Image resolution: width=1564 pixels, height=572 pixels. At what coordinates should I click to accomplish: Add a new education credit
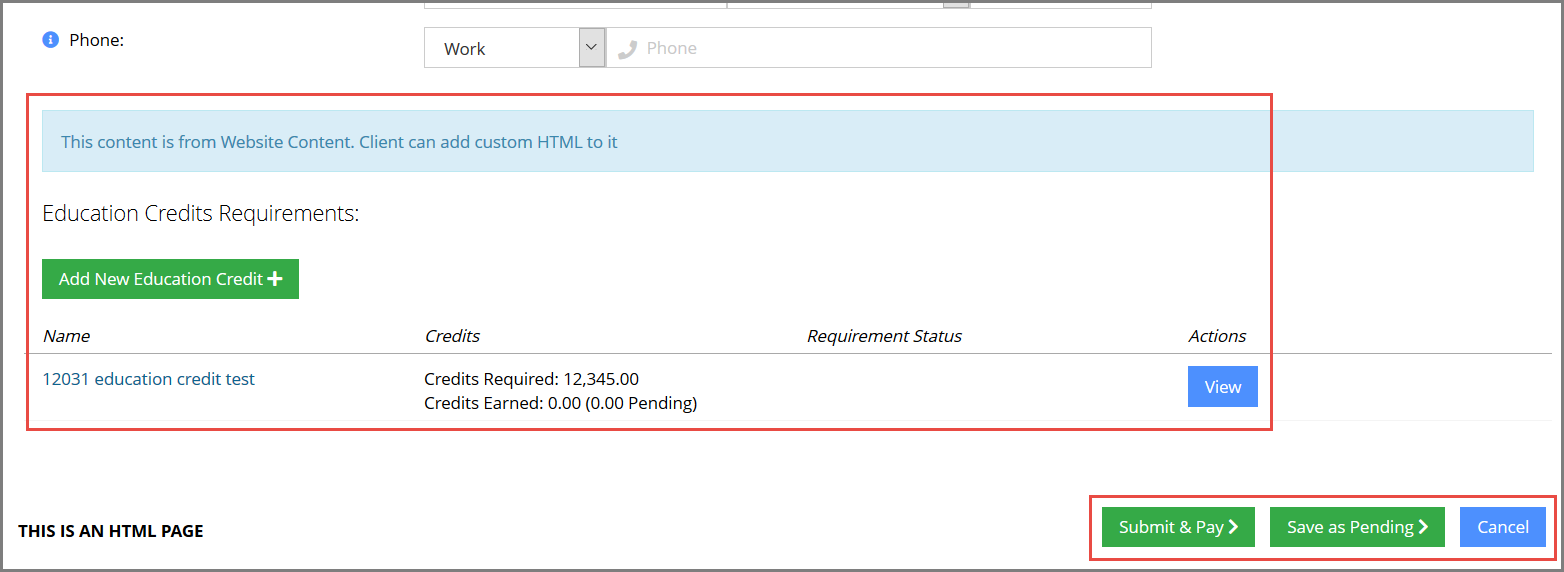click(x=170, y=279)
